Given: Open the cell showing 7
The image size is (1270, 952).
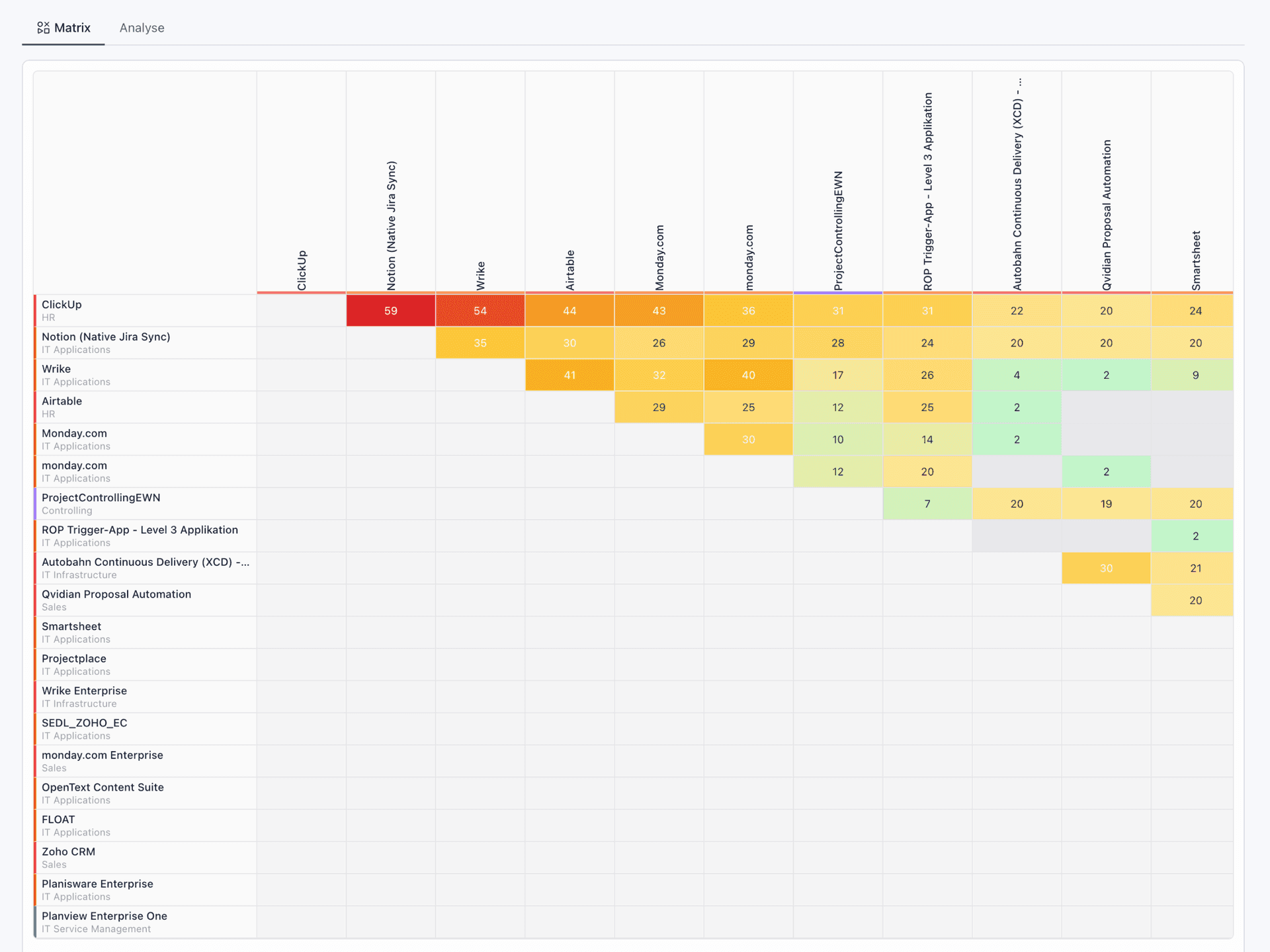Looking at the screenshot, I should (x=927, y=504).
